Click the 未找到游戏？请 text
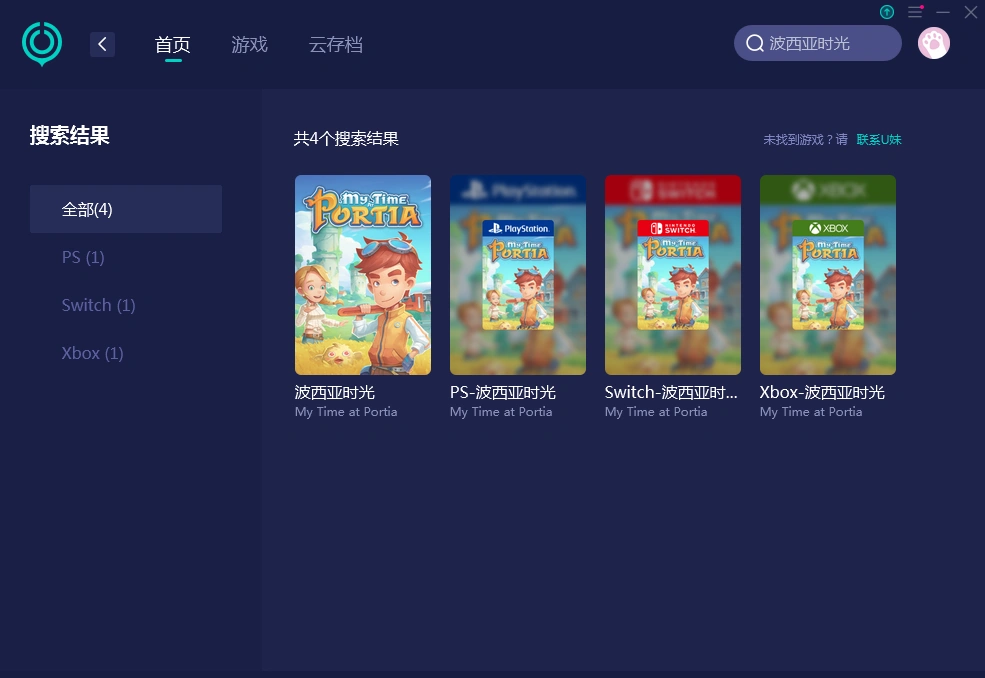985x678 pixels. (x=805, y=139)
